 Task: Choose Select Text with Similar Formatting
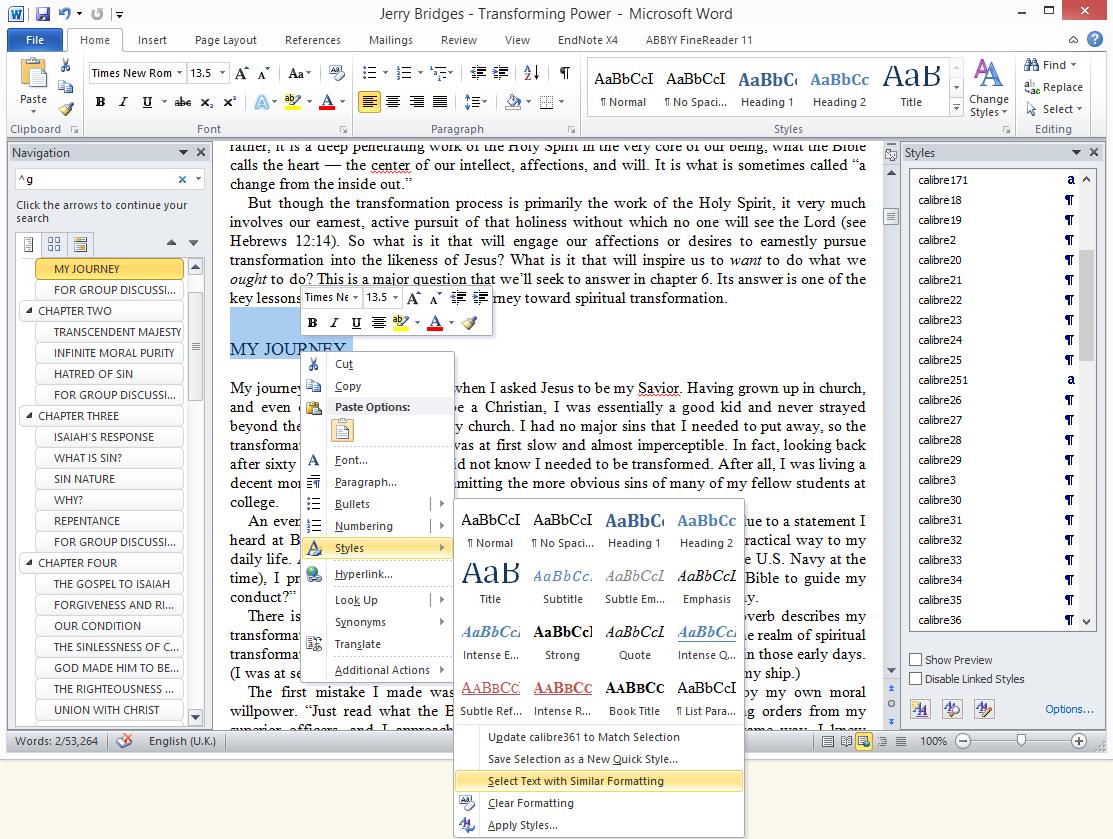coord(575,781)
